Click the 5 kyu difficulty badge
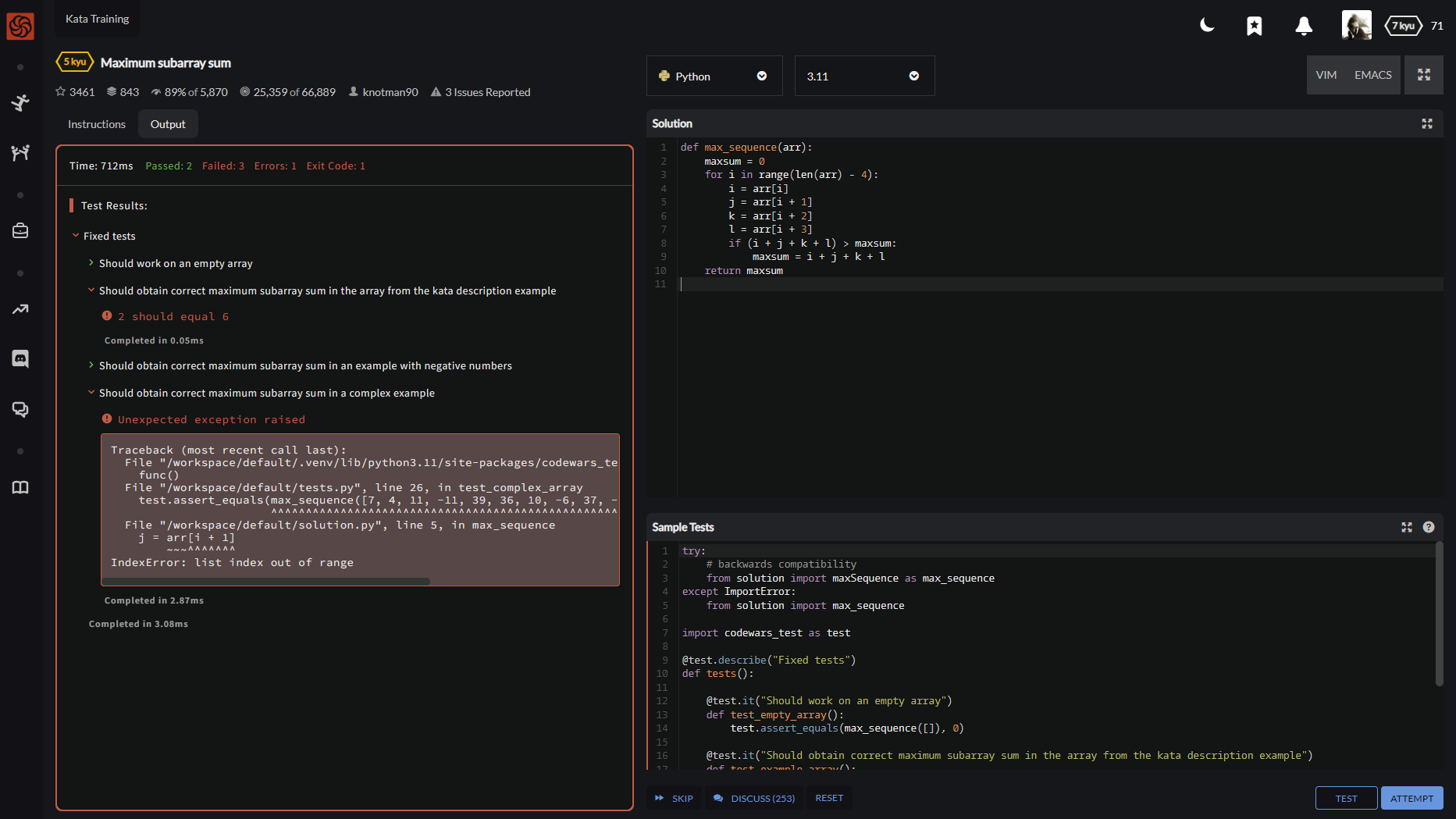This screenshot has height=819, width=1456. (75, 62)
